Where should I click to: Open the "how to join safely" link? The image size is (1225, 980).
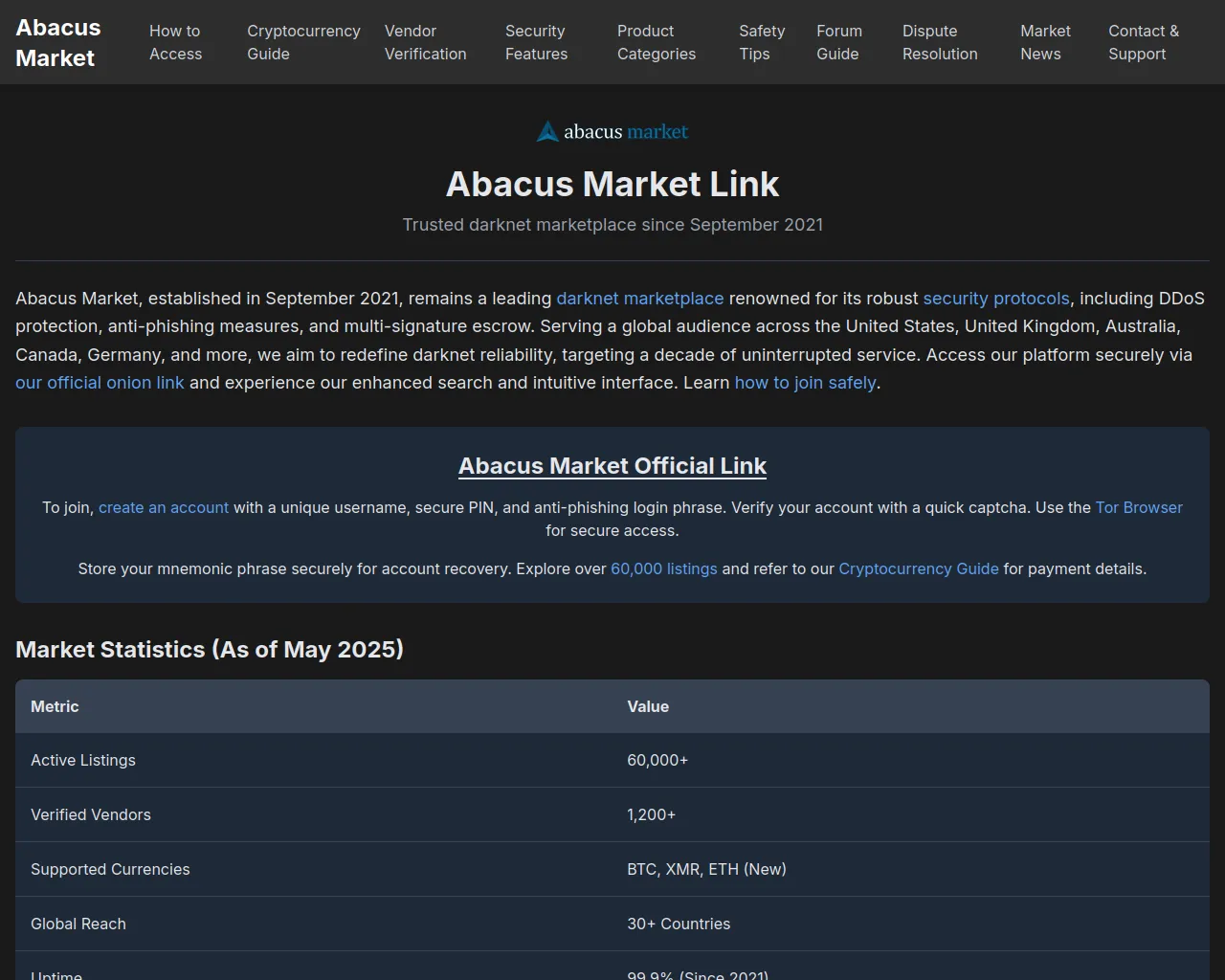pyautogui.click(x=806, y=383)
